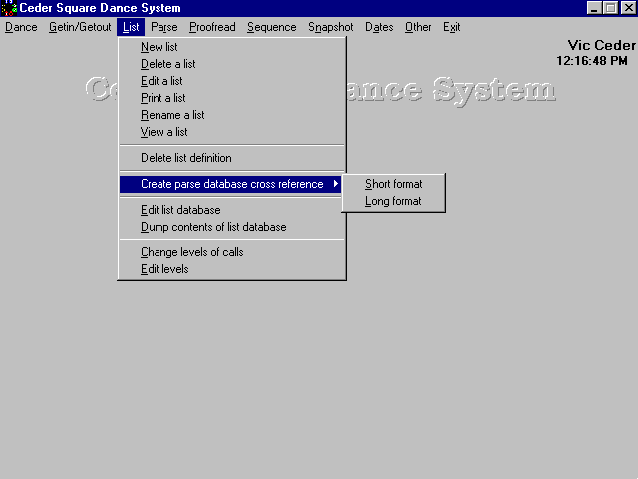Image resolution: width=638 pixels, height=479 pixels.
Task: Select Edit levels menu entry
Action: (x=232, y=269)
